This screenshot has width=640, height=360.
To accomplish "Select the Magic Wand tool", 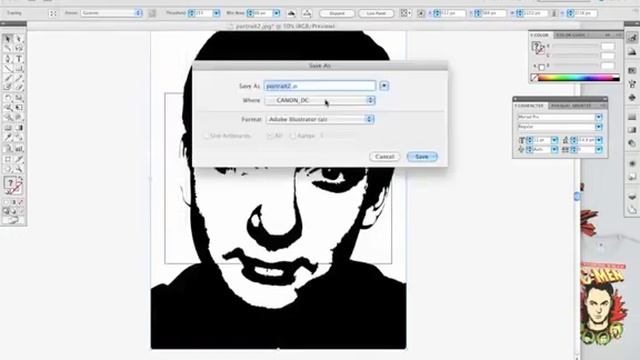I will [8, 49].
